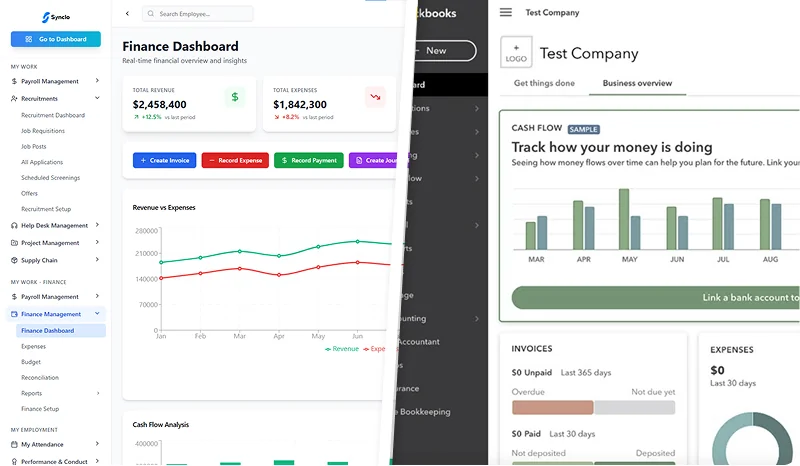Screen dimensions: 800x466
Task: Click Project Management icon
Action: pos(14,243)
